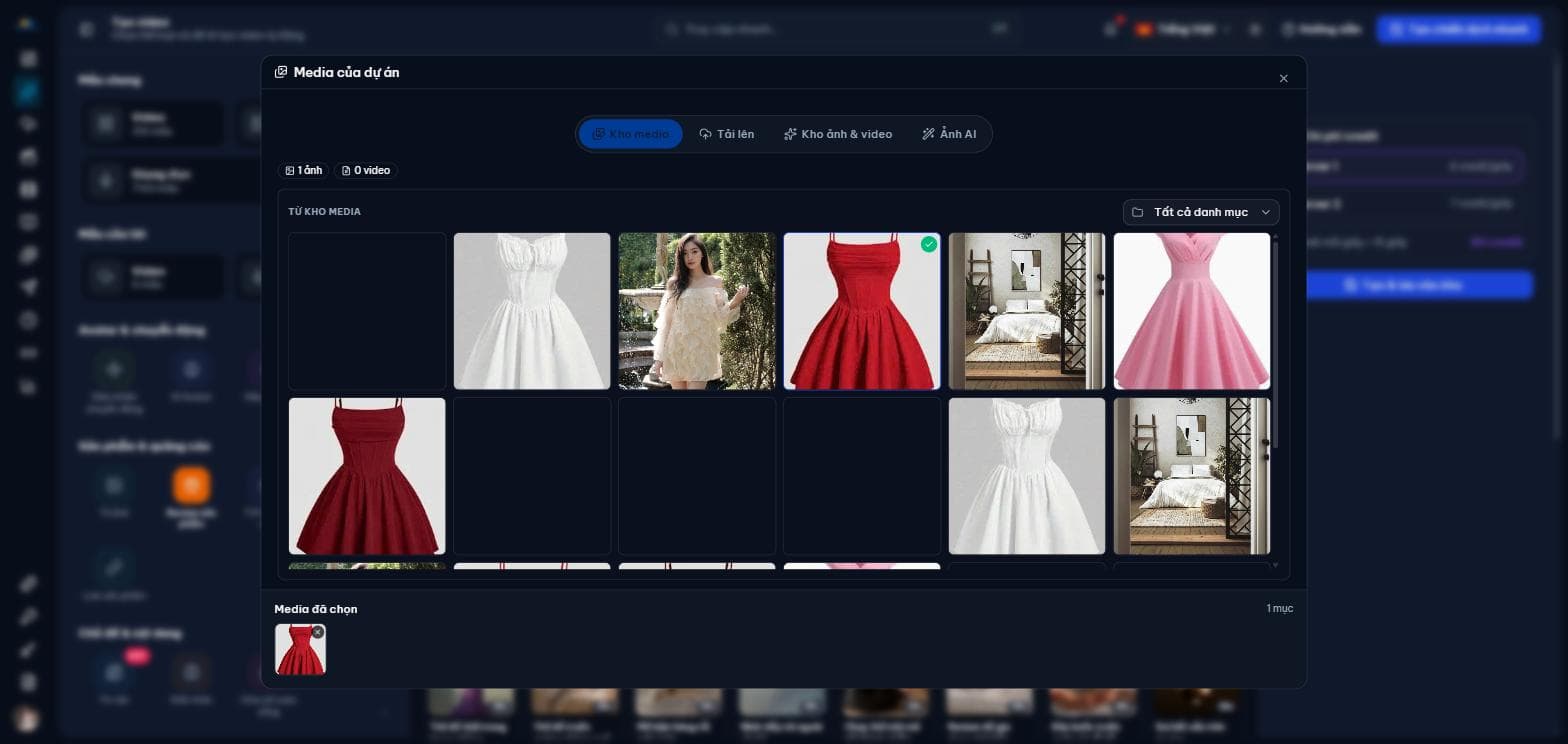Open the Kho ảnh & video tab

tap(838, 134)
